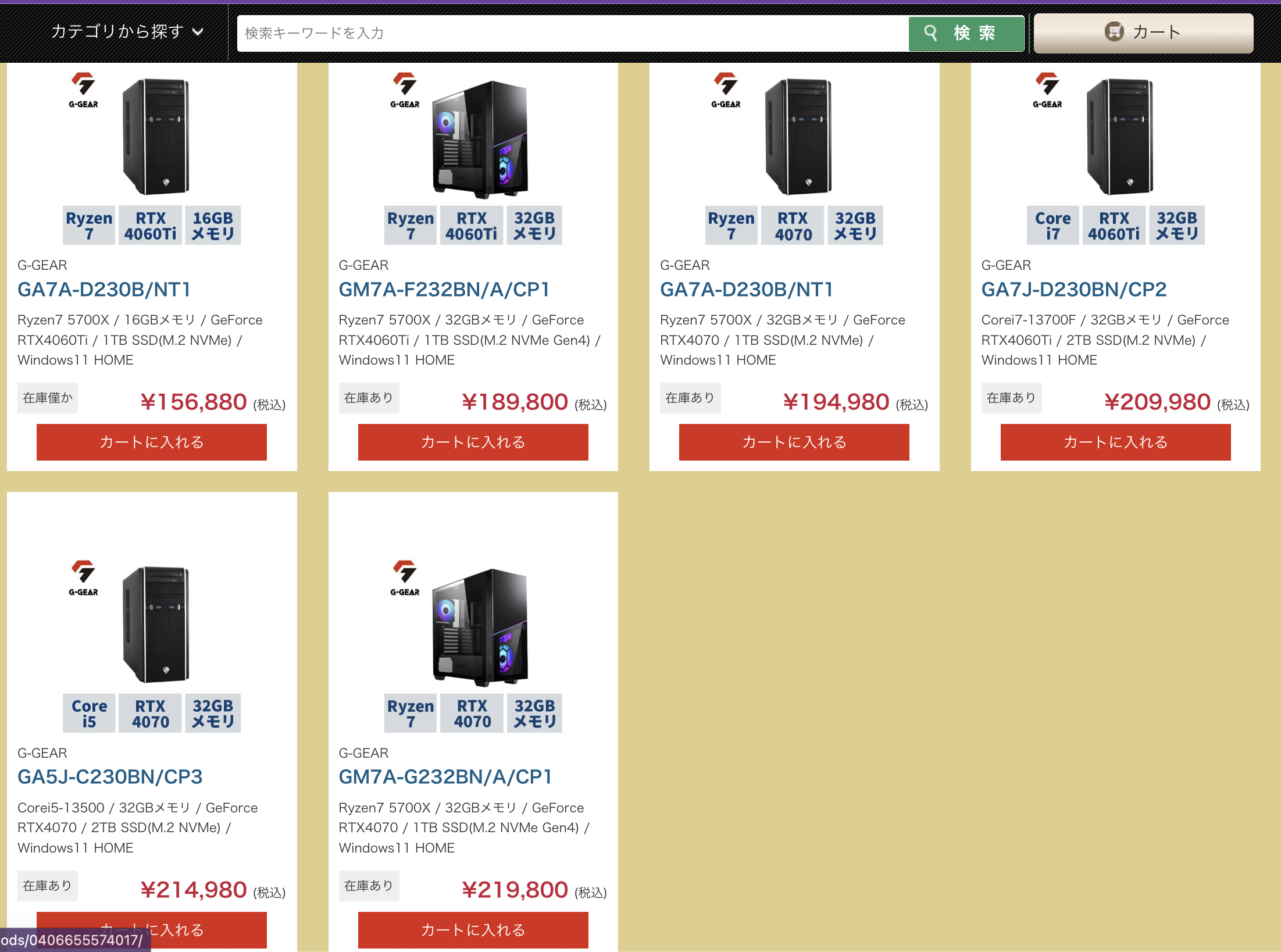Click カートに入れる under GM7A-F232BN/A/CP1

[473, 442]
